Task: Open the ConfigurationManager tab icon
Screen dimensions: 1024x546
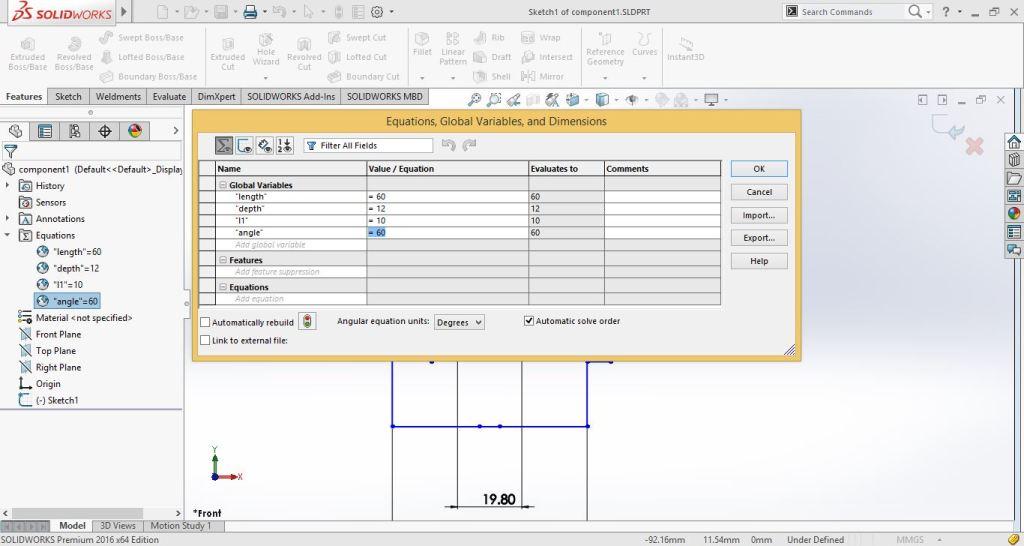Action: coord(74,131)
